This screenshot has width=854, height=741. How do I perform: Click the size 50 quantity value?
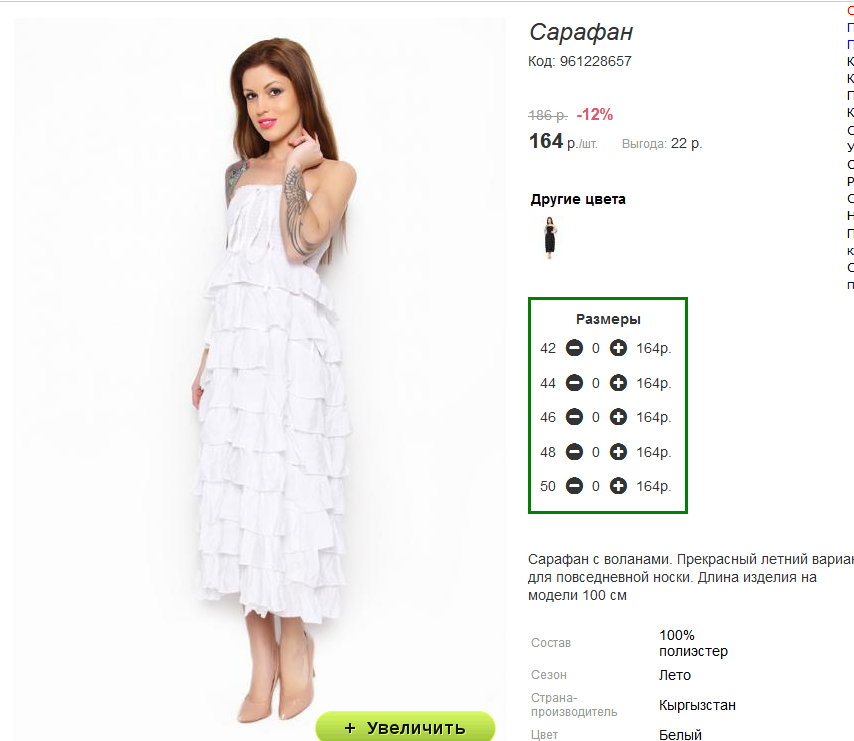point(596,486)
